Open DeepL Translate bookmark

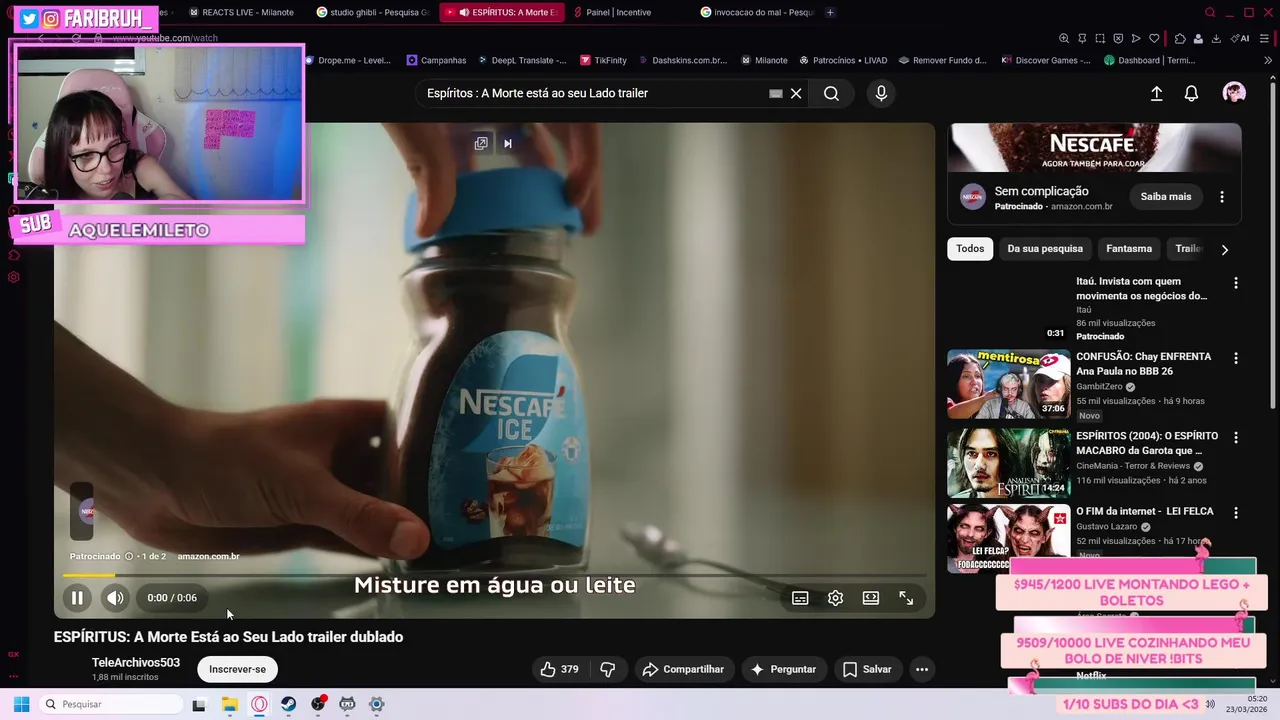coord(521,60)
